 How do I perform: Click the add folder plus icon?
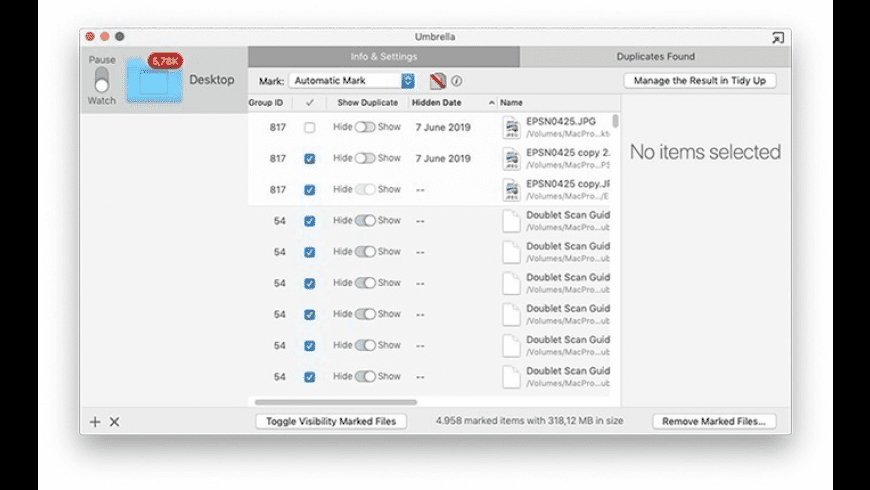point(95,422)
